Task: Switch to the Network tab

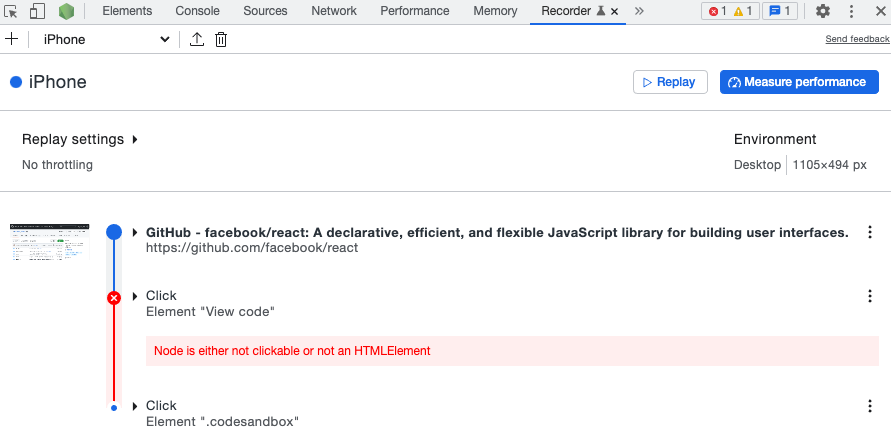Action: point(334,11)
